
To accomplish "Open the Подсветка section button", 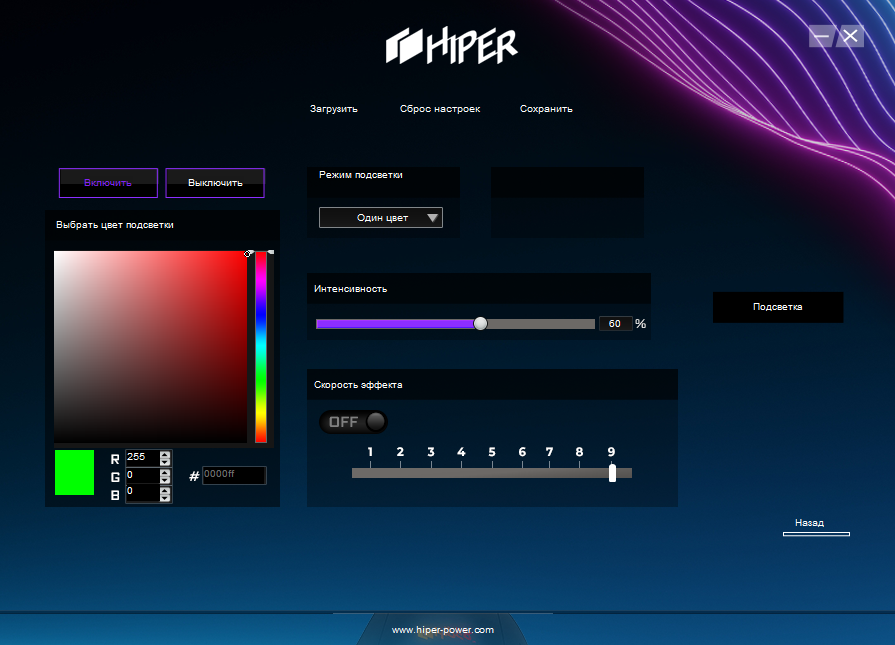I will (778, 307).
